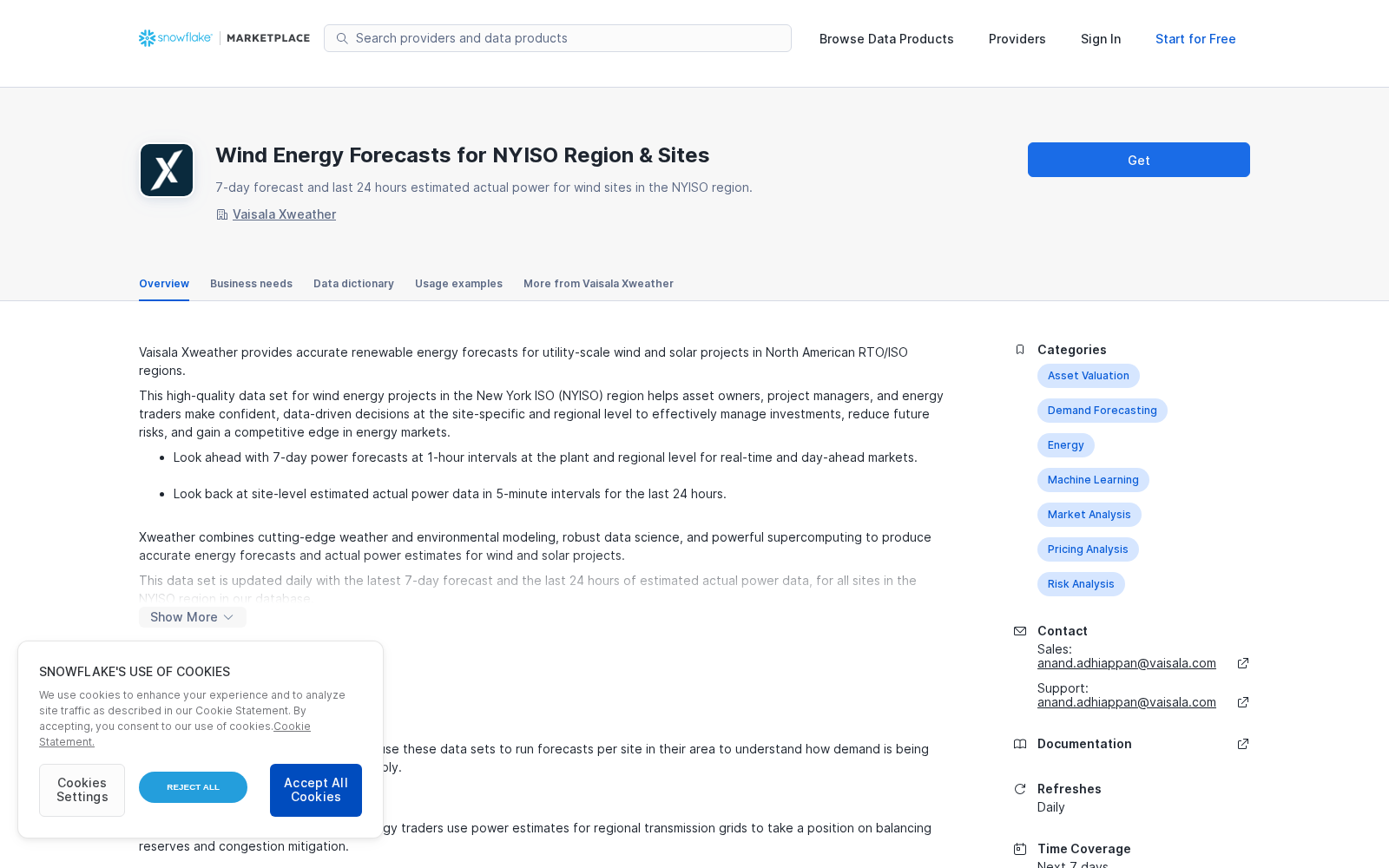Viewport: 1389px width, 868px height.
Task: Click the Snowflake Marketplace logo
Action: pos(224,38)
